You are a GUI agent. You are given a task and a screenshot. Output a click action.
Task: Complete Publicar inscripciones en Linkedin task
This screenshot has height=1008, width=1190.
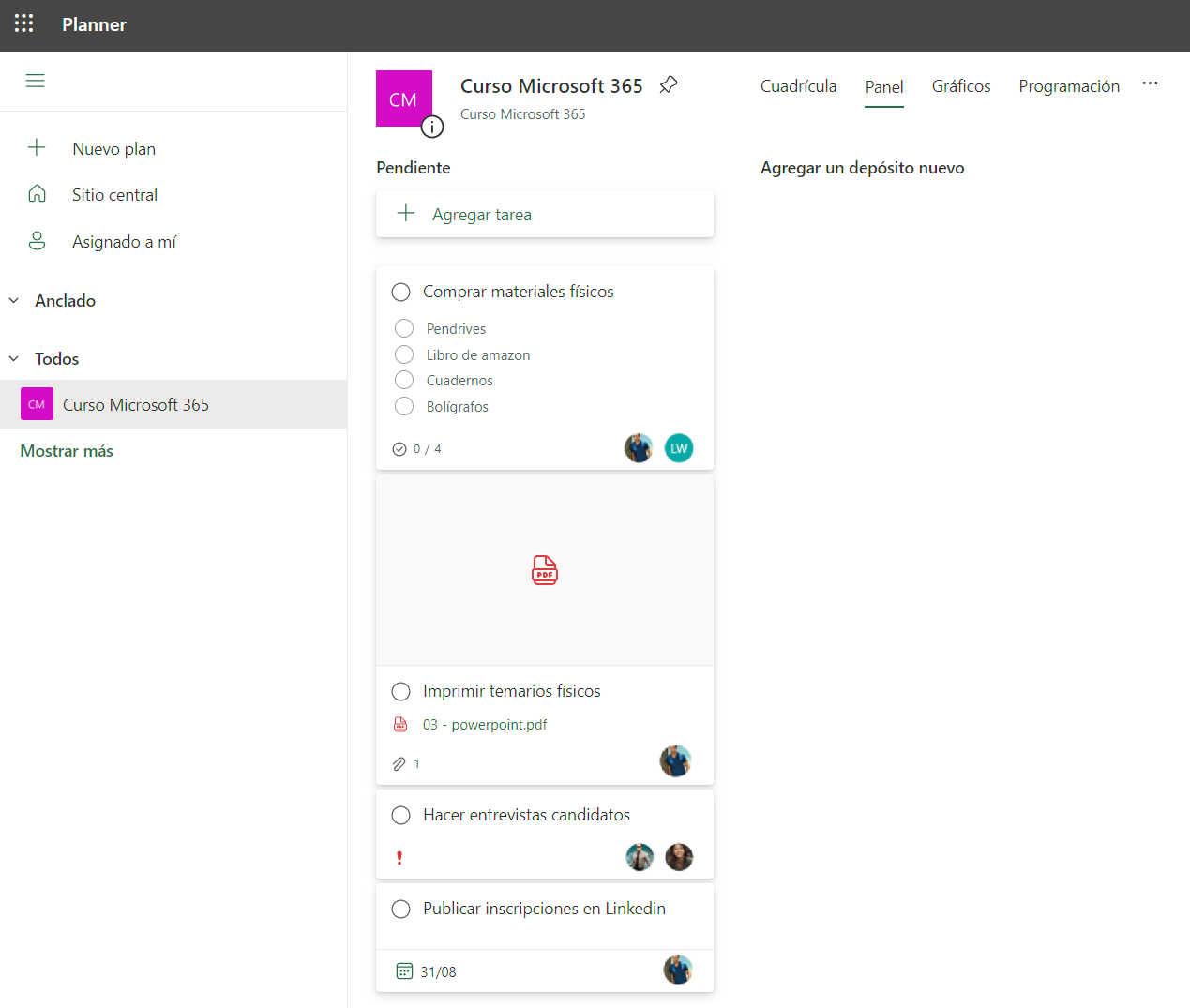(401, 909)
